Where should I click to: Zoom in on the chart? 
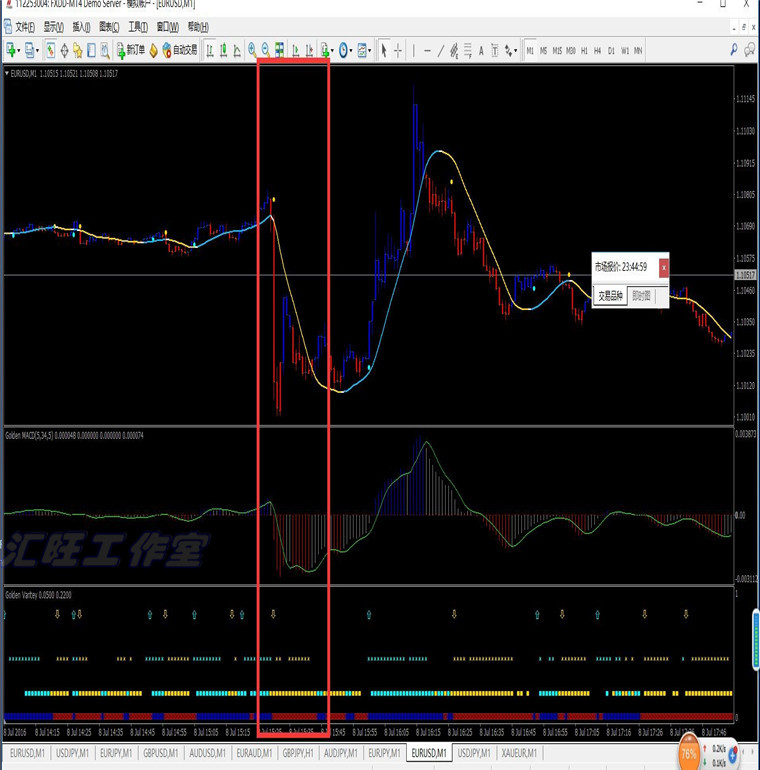pos(252,50)
